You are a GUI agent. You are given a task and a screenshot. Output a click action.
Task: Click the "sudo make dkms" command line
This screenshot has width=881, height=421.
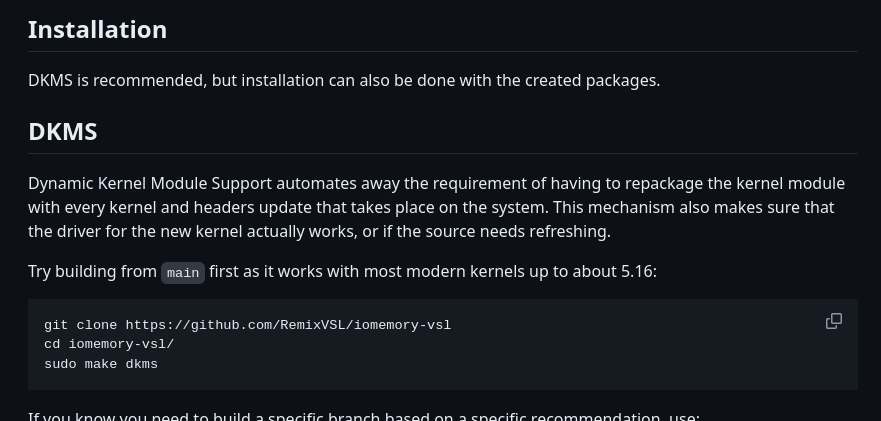(x=101, y=364)
